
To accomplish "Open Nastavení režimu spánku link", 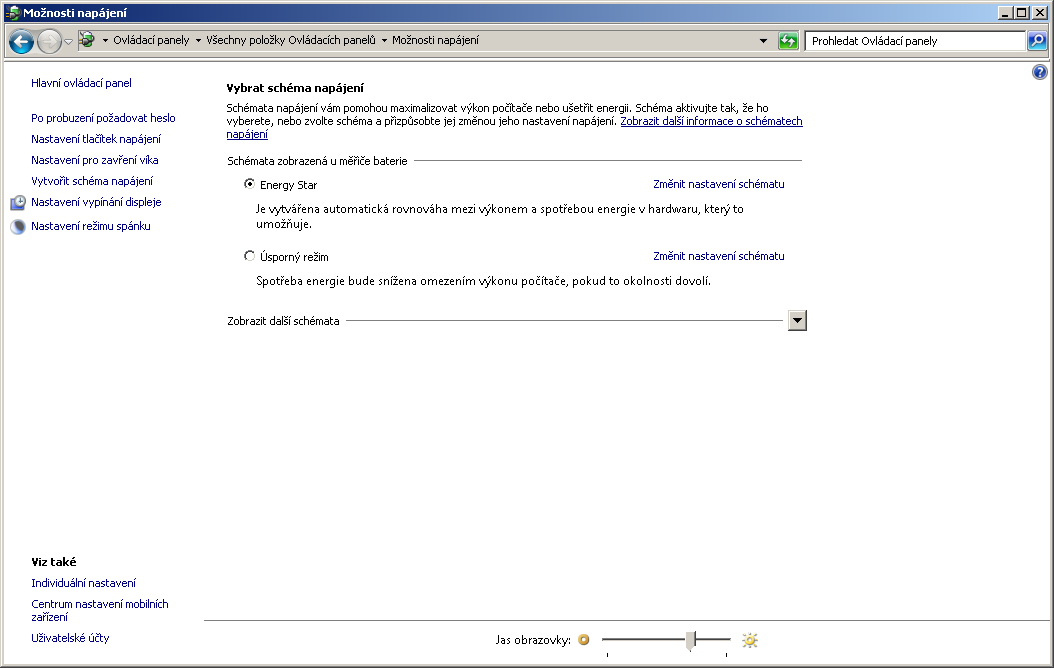I will point(91,226).
